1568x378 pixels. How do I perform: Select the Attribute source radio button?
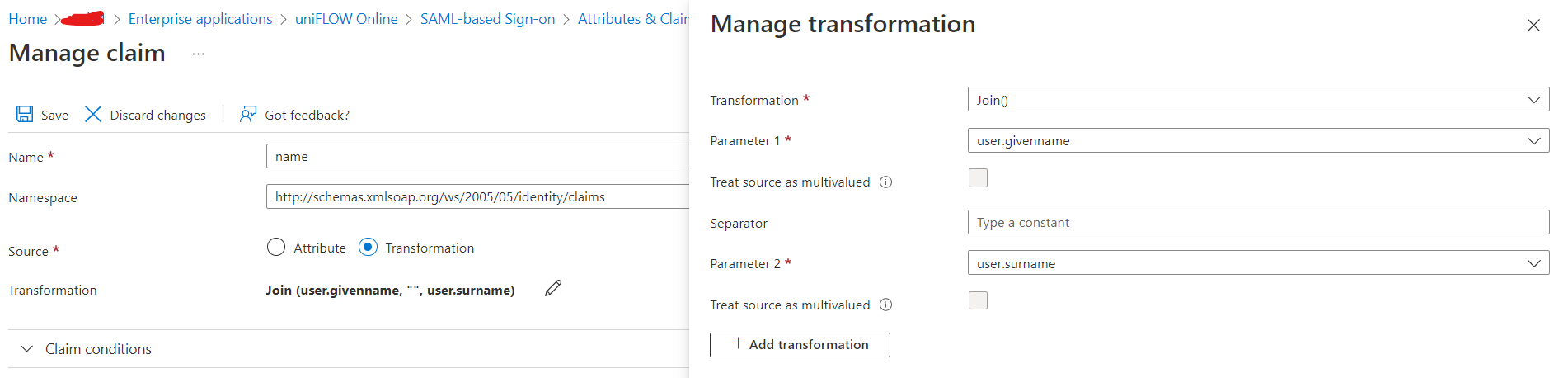[276, 247]
